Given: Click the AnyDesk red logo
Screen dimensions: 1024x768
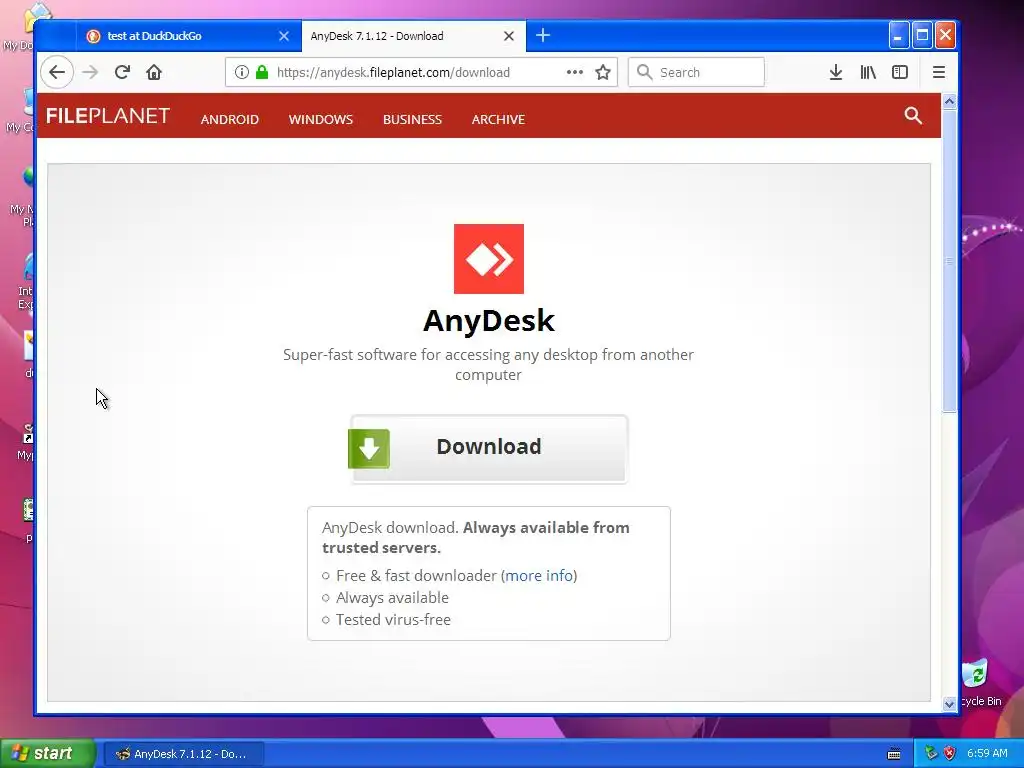Looking at the screenshot, I should [x=488, y=259].
